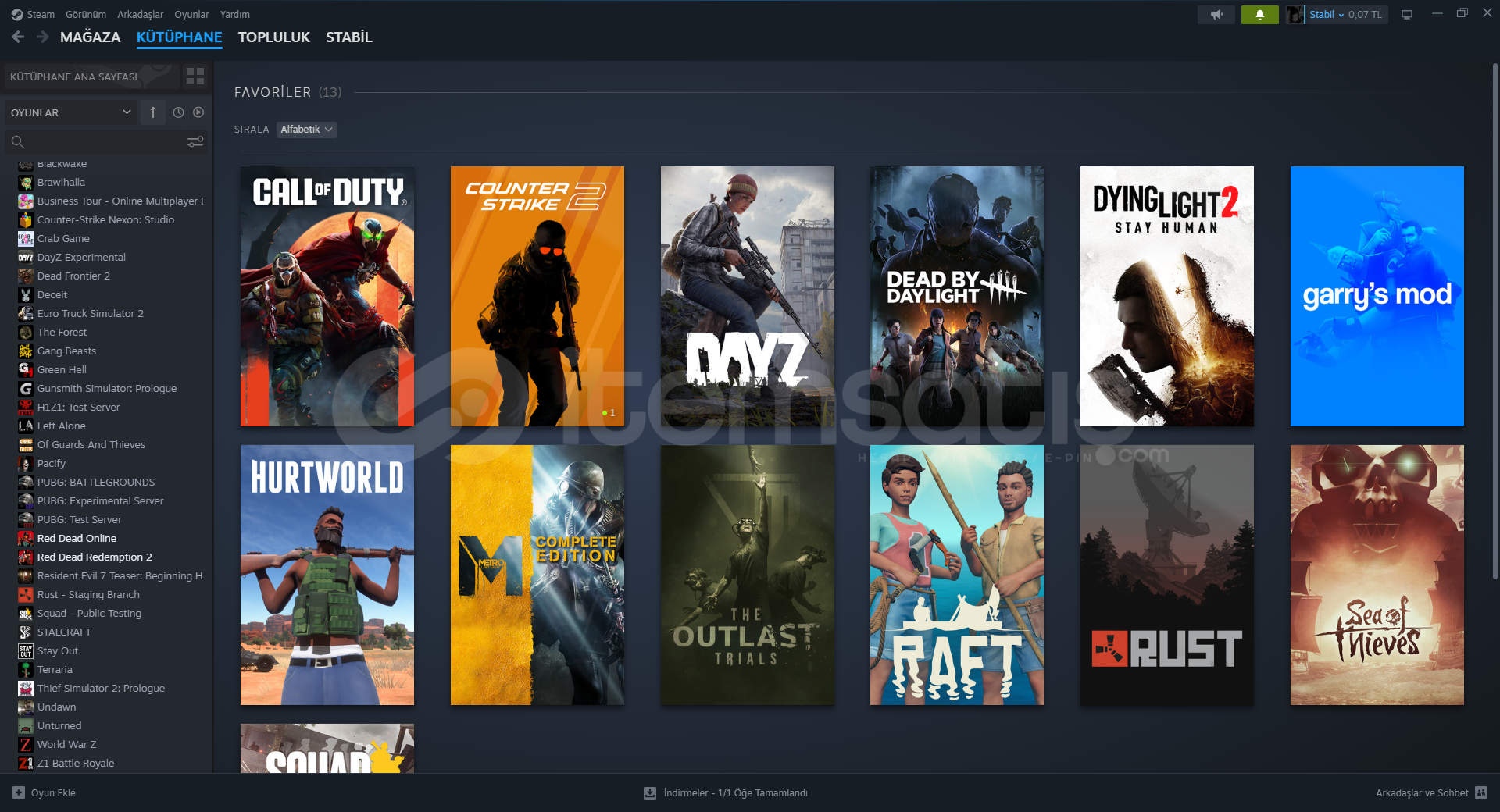Expand the OYUNLAR category dropdown

point(71,112)
